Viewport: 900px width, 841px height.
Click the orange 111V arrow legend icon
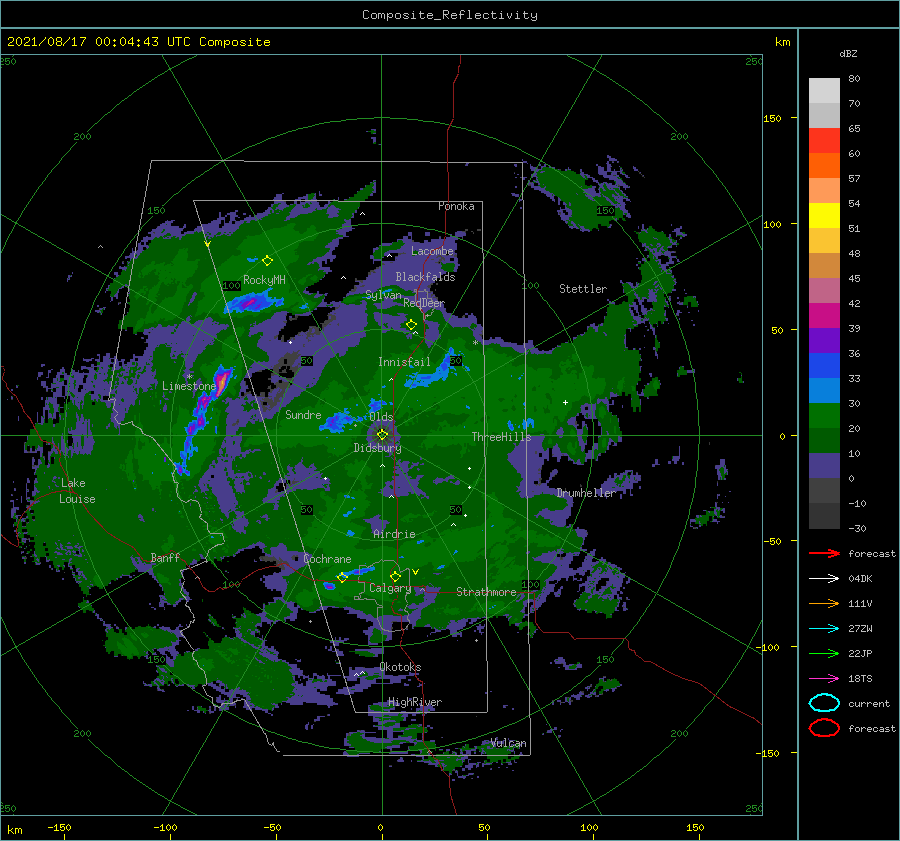pos(824,603)
